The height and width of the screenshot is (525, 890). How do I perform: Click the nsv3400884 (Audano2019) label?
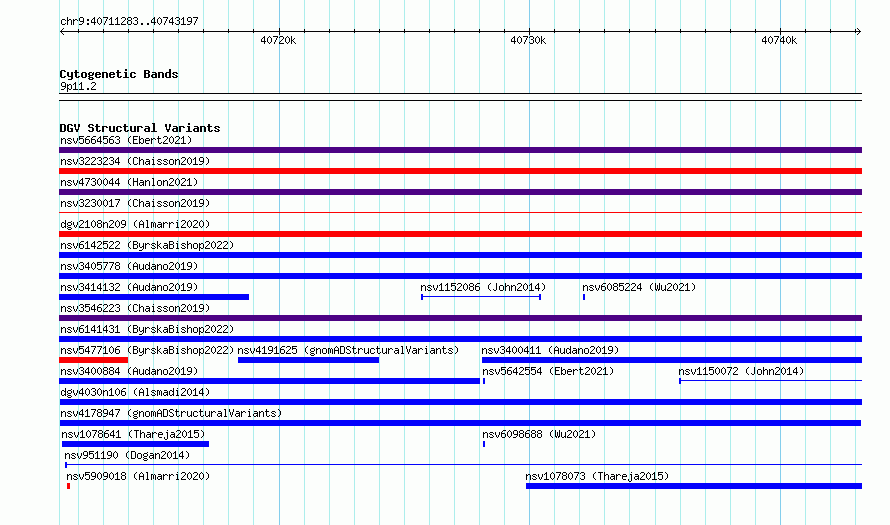129,371
